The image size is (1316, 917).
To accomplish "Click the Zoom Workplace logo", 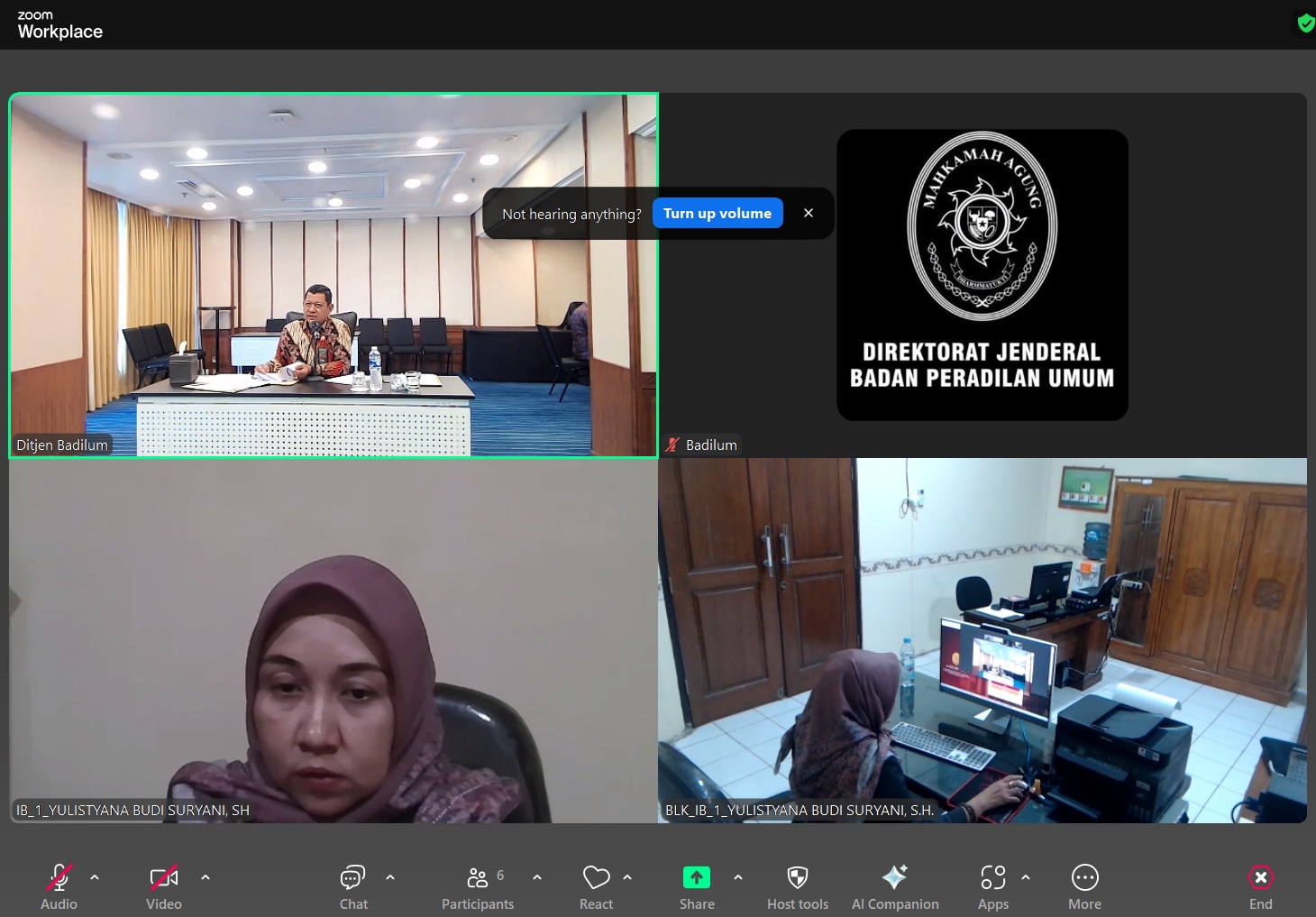I will click(59, 25).
